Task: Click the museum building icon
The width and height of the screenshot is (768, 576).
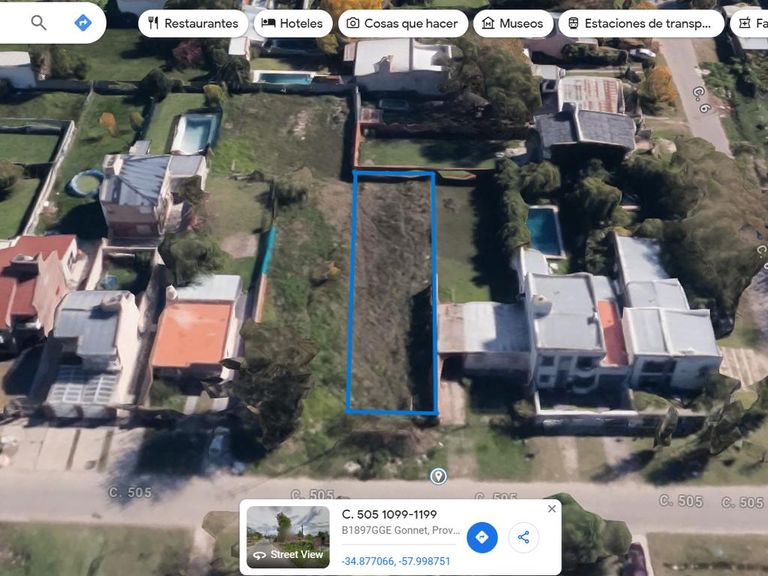Action: click(488, 23)
